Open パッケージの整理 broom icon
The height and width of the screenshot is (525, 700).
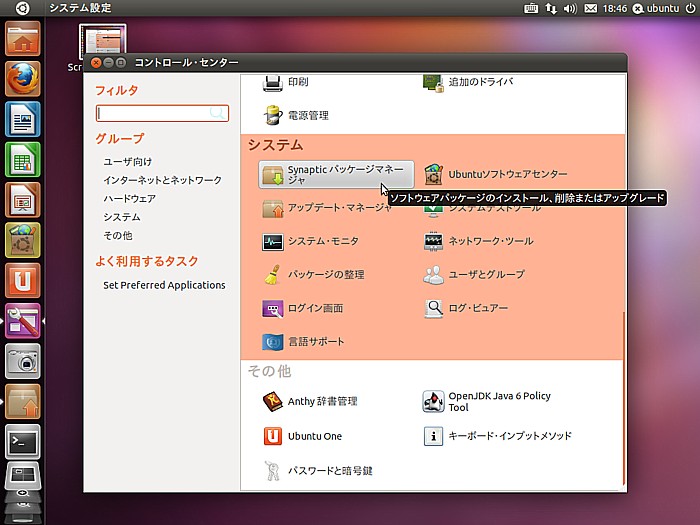272,275
